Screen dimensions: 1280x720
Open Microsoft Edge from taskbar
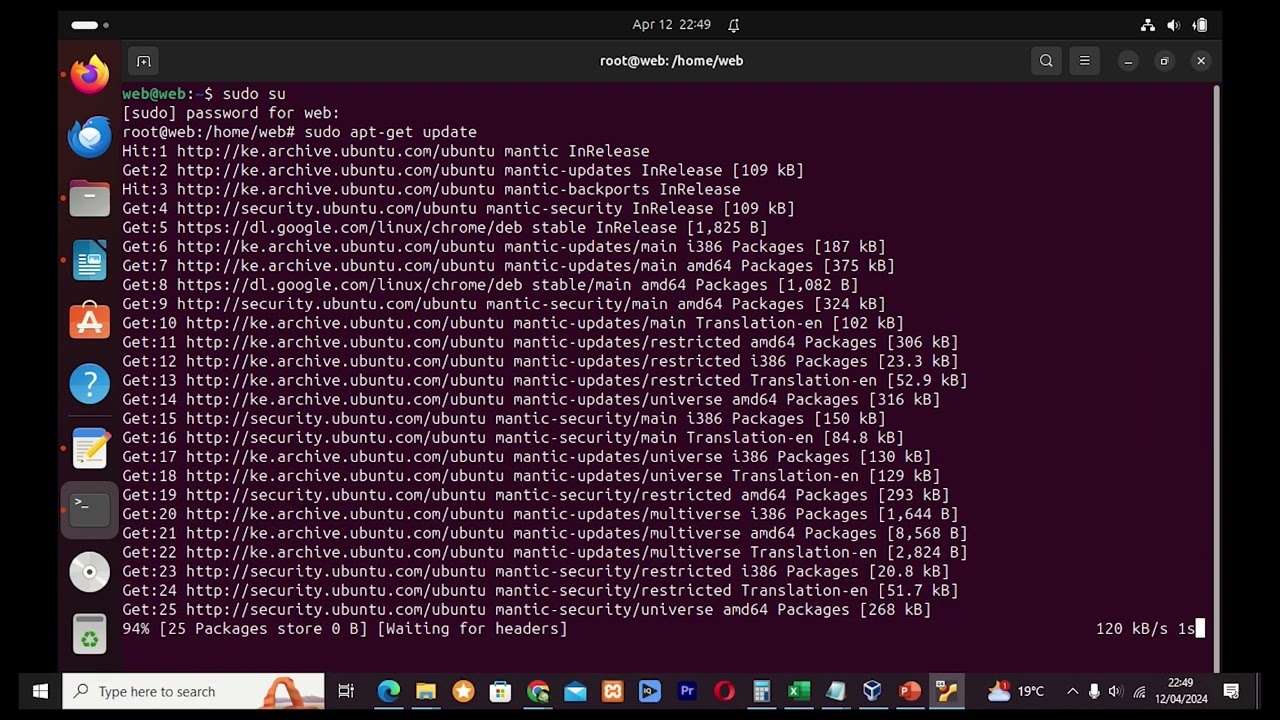[389, 691]
